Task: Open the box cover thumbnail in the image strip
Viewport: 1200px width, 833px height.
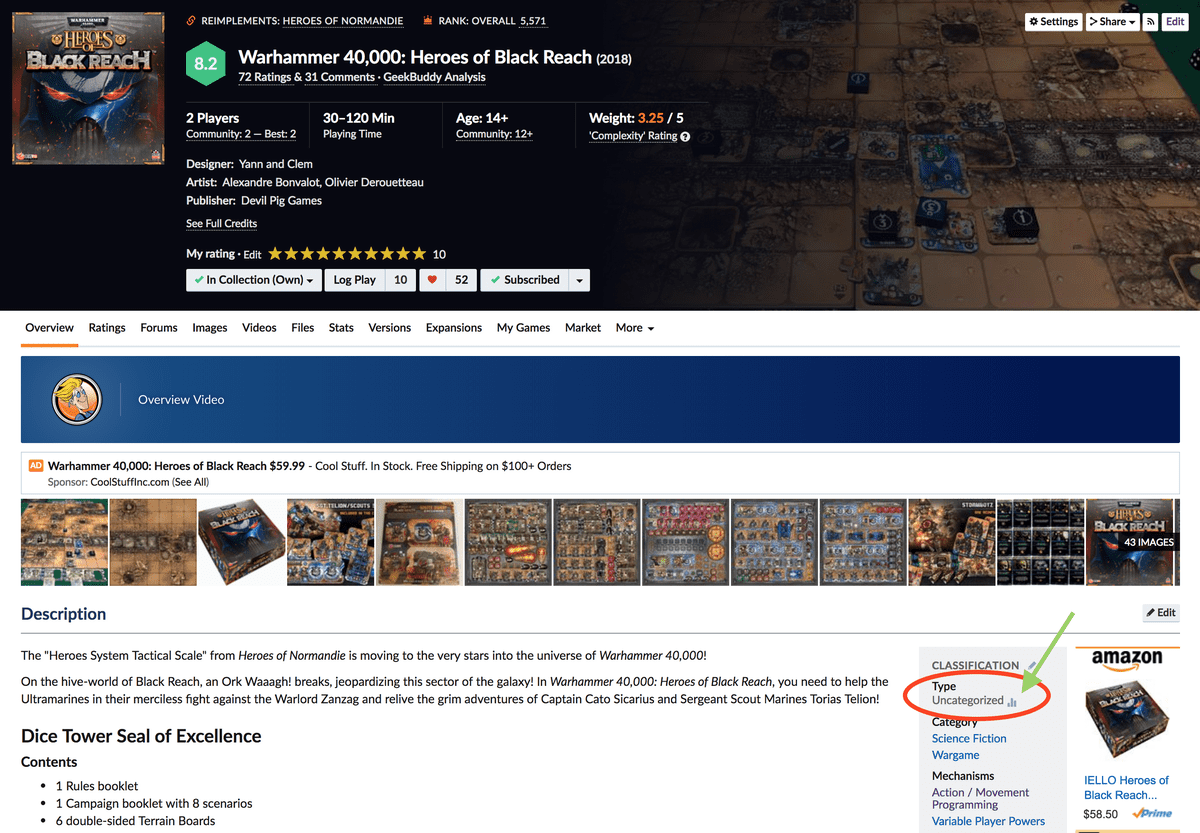Action: tap(242, 542)
